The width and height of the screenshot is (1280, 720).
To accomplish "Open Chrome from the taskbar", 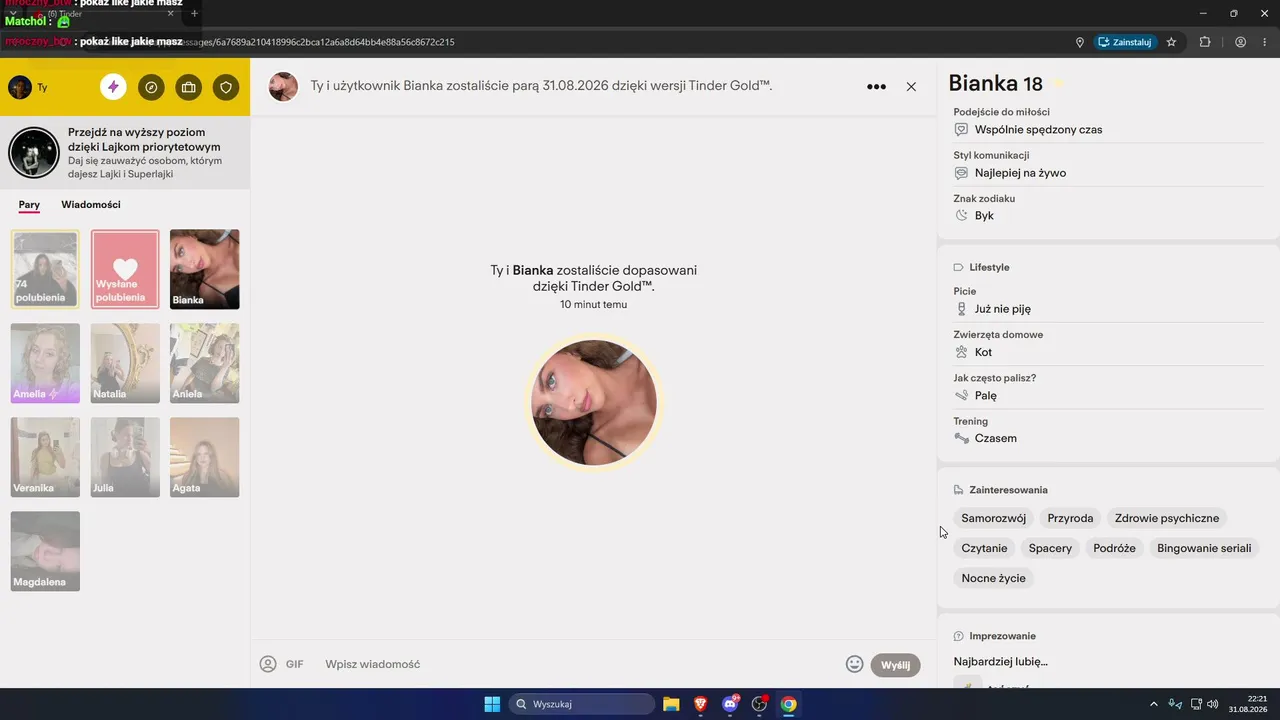I will [x=789, y=704].
